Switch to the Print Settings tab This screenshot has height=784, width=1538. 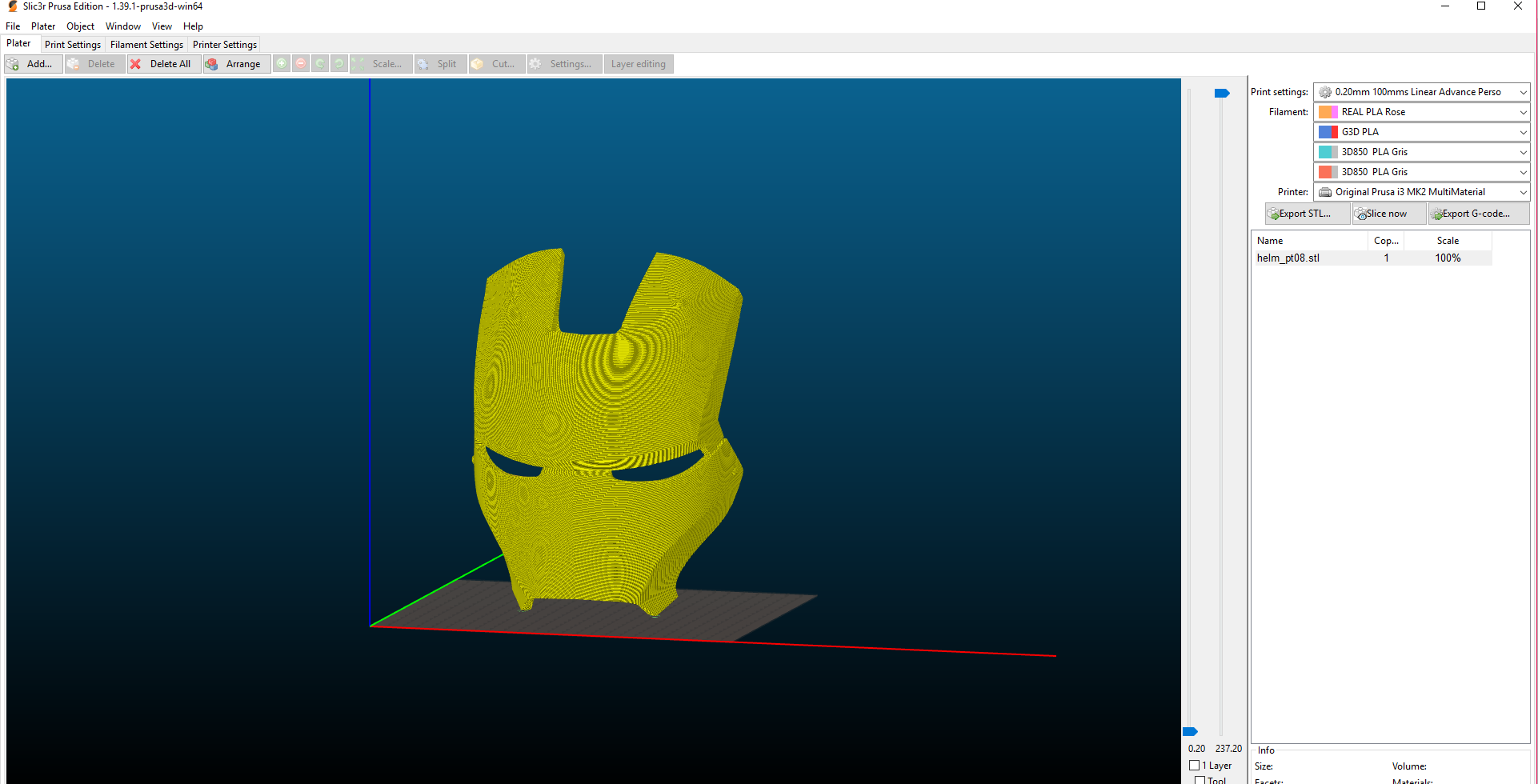point(73,45)
